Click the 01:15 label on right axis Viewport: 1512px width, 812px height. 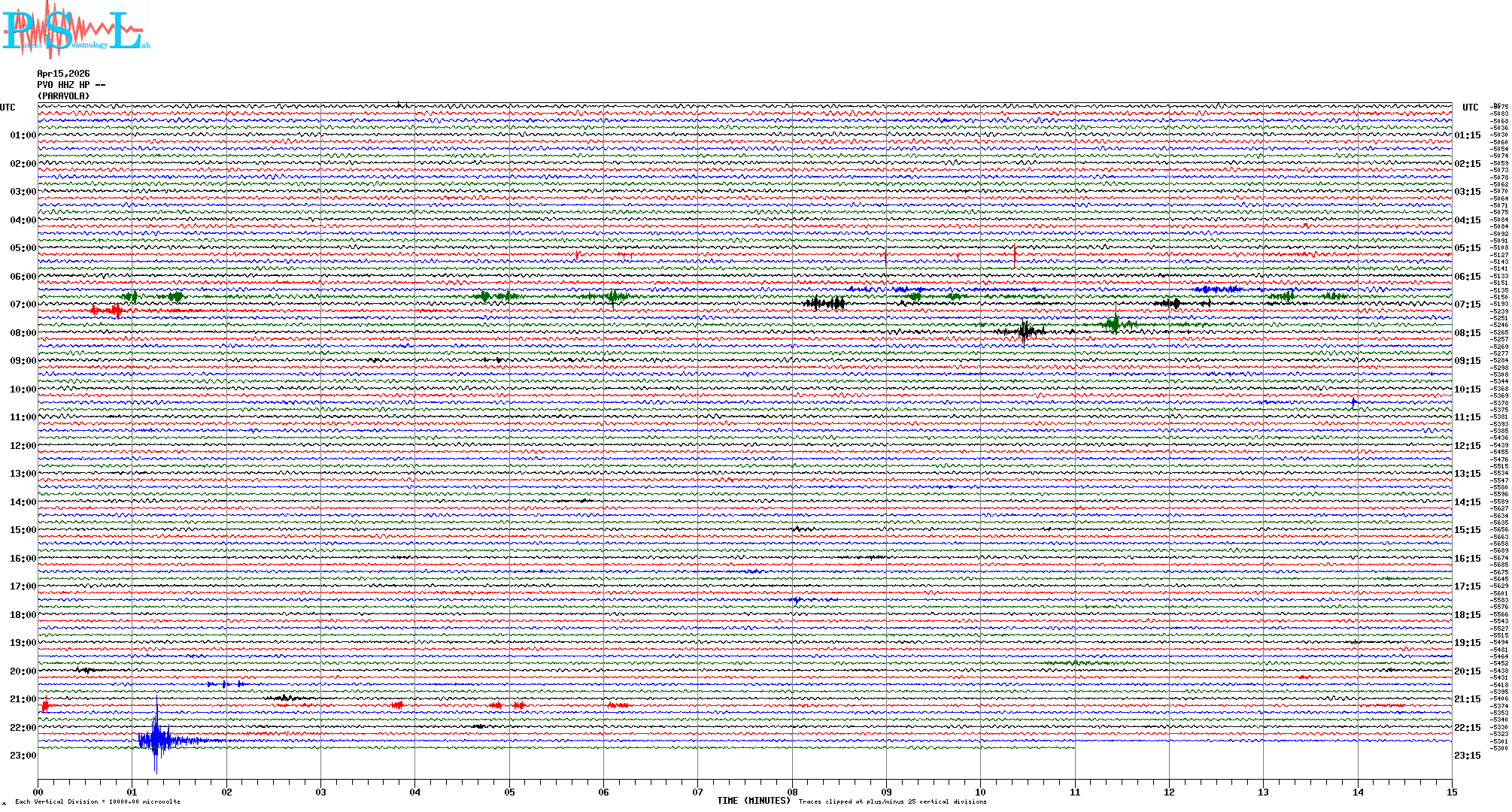pyautogui.click(x=1467, y=135)
